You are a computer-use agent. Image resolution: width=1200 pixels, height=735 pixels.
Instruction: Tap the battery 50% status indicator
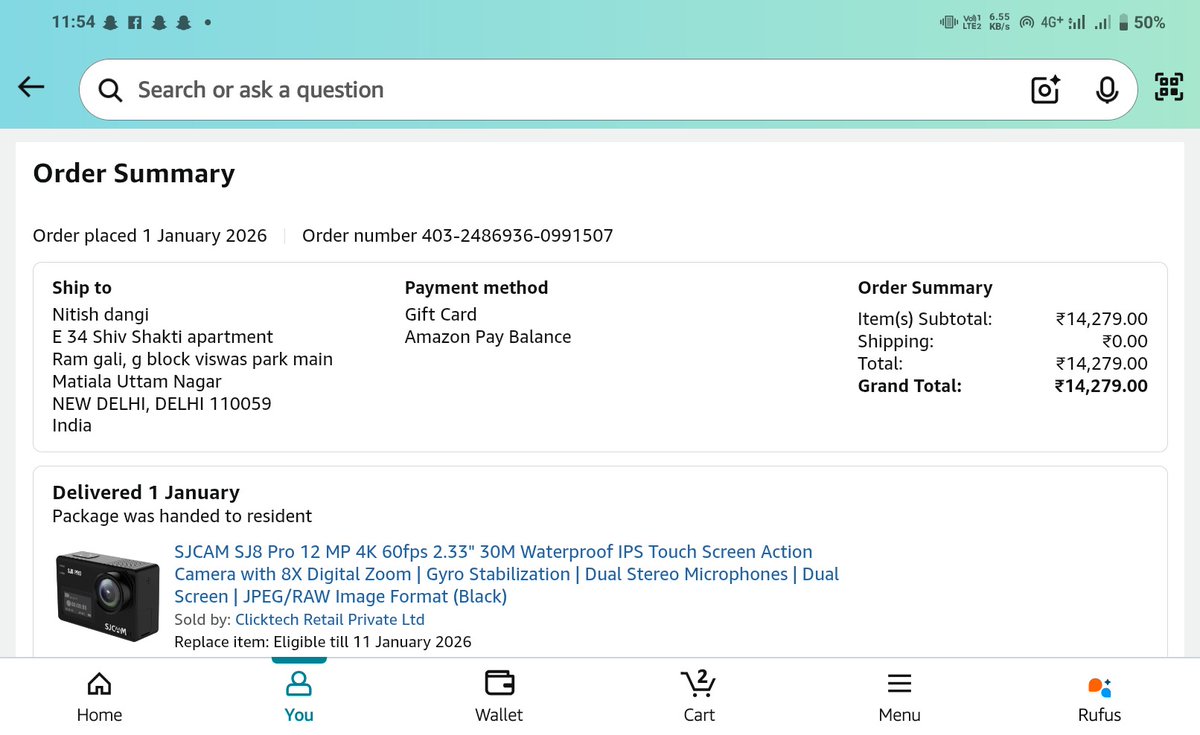coord(1142,22)
